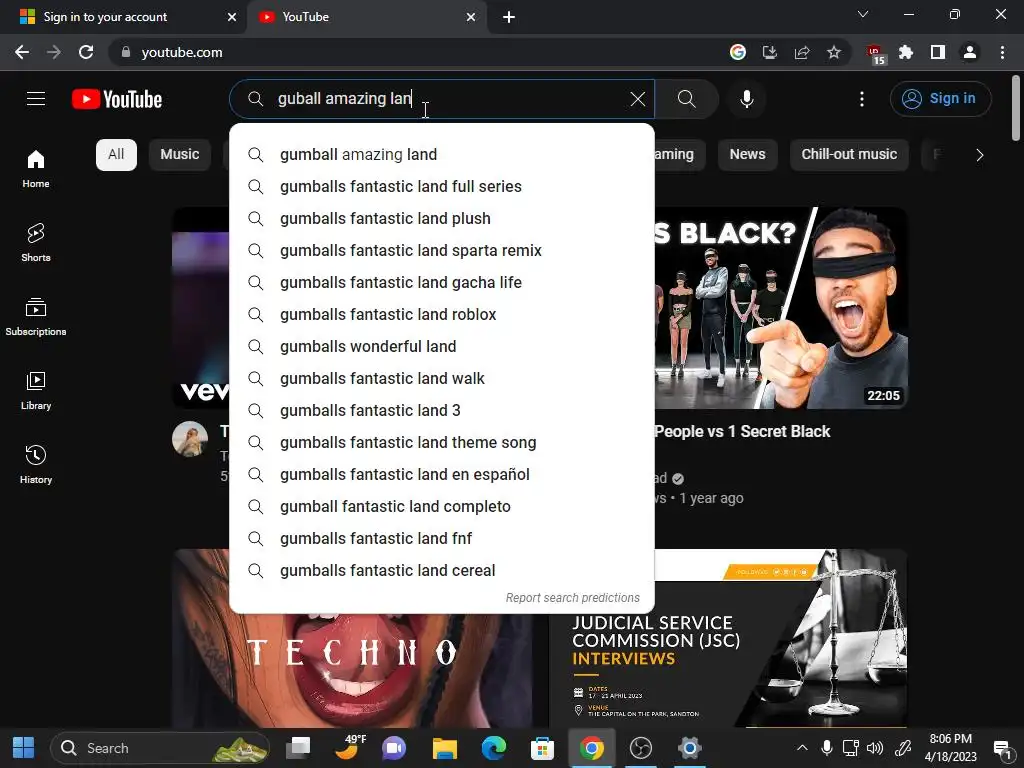Go back with browser back arrow
Viewport: 1024px width, 768px height.
point(22,52)
